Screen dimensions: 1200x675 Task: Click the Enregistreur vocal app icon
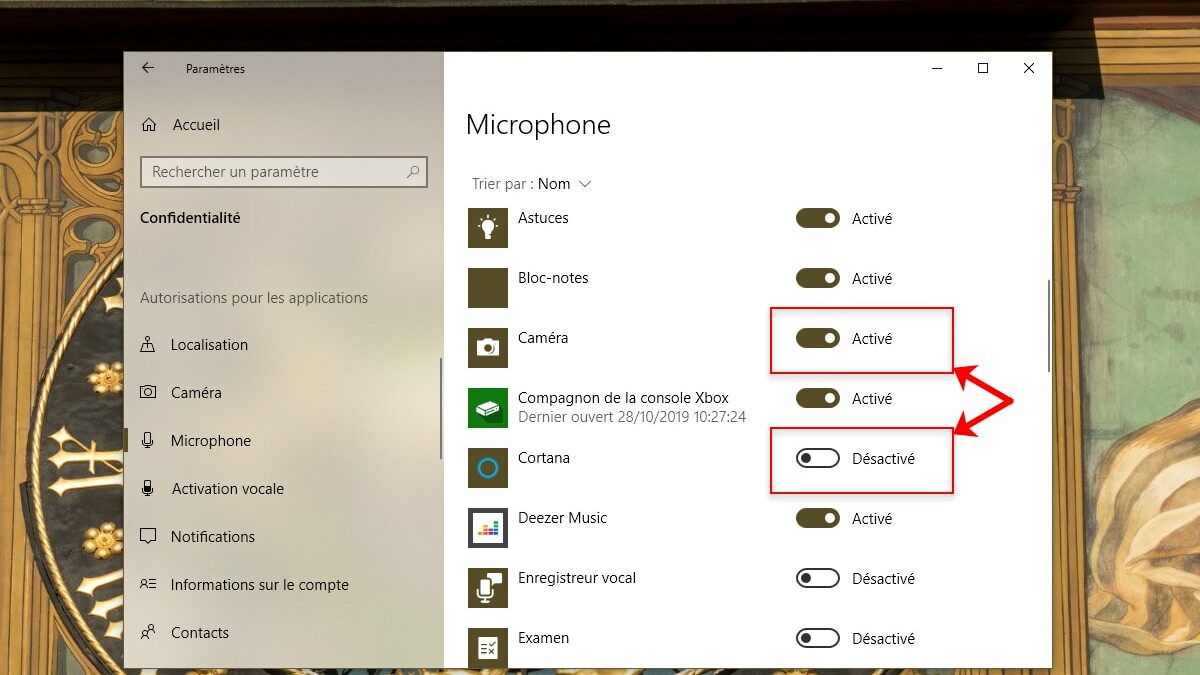(488, 588)
